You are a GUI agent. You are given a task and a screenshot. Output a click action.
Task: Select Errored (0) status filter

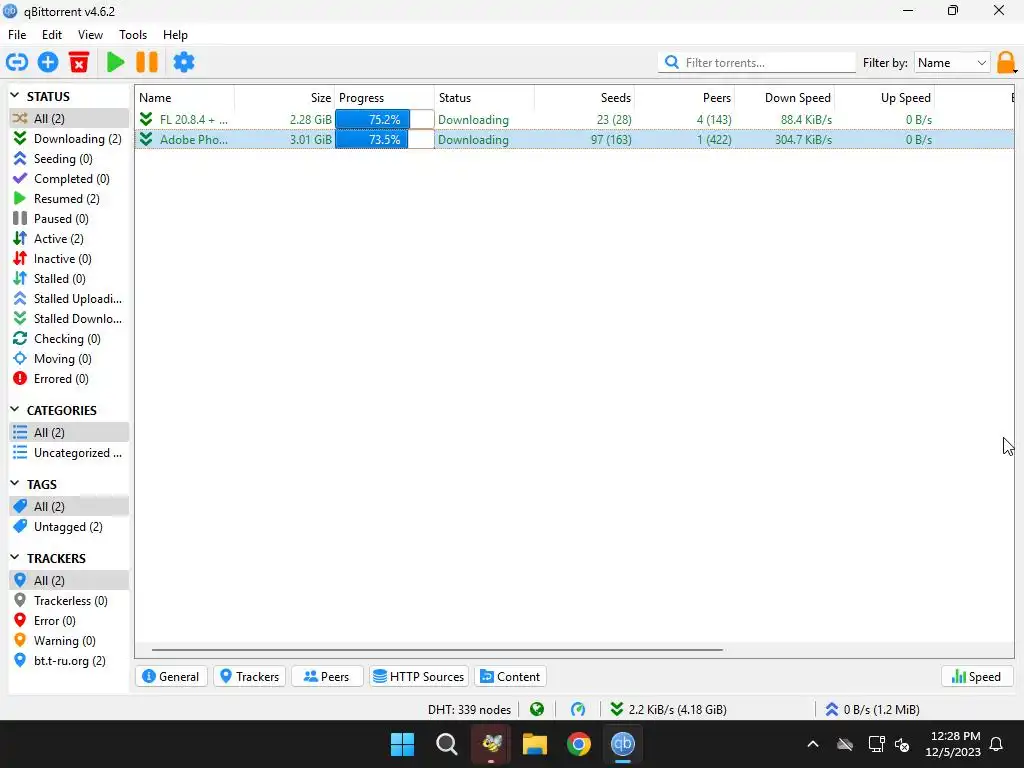click(69, 379)
